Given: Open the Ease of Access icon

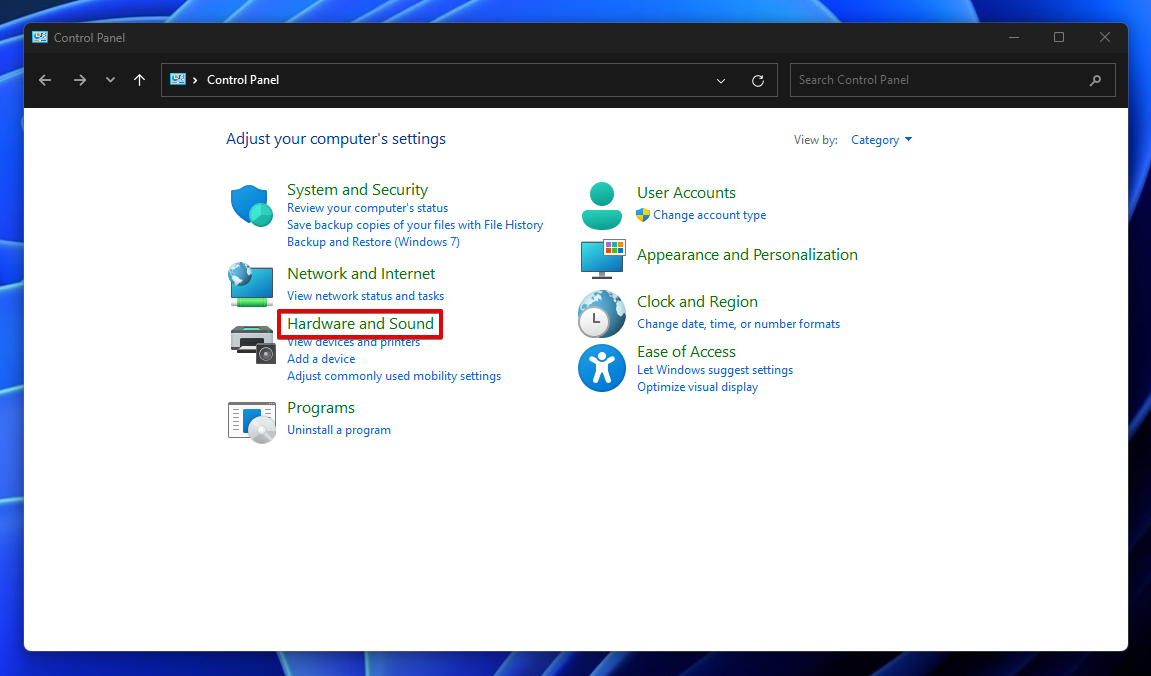Looking at the screenshot, I should [x=602, y=368].
